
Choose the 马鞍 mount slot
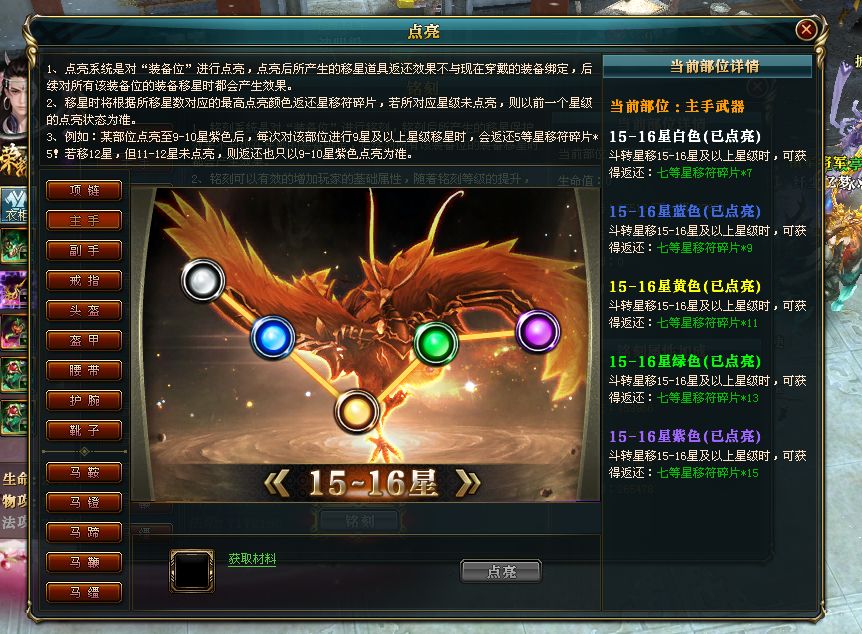point(84,472)
